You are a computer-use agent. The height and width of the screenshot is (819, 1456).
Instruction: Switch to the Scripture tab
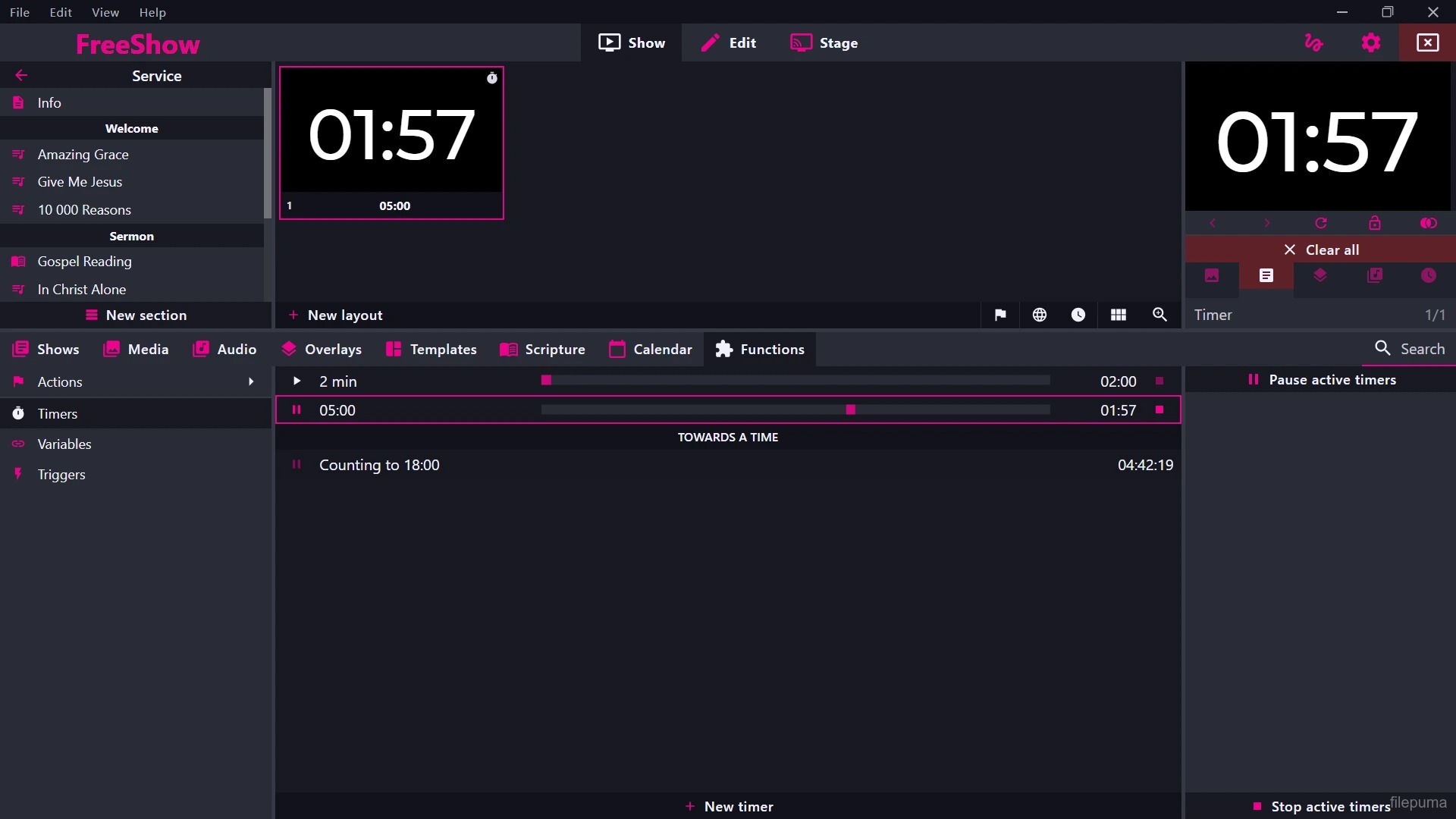point(543,350)
